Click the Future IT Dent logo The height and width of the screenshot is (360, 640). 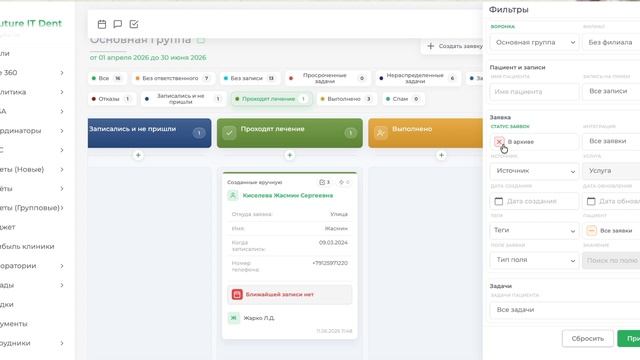point(31,23)
